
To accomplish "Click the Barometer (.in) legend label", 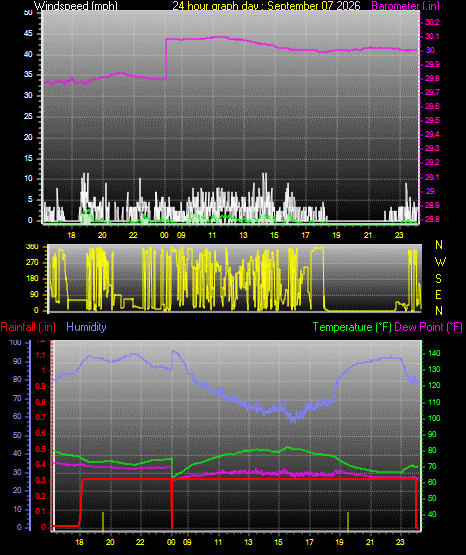I will coord(405,5).
